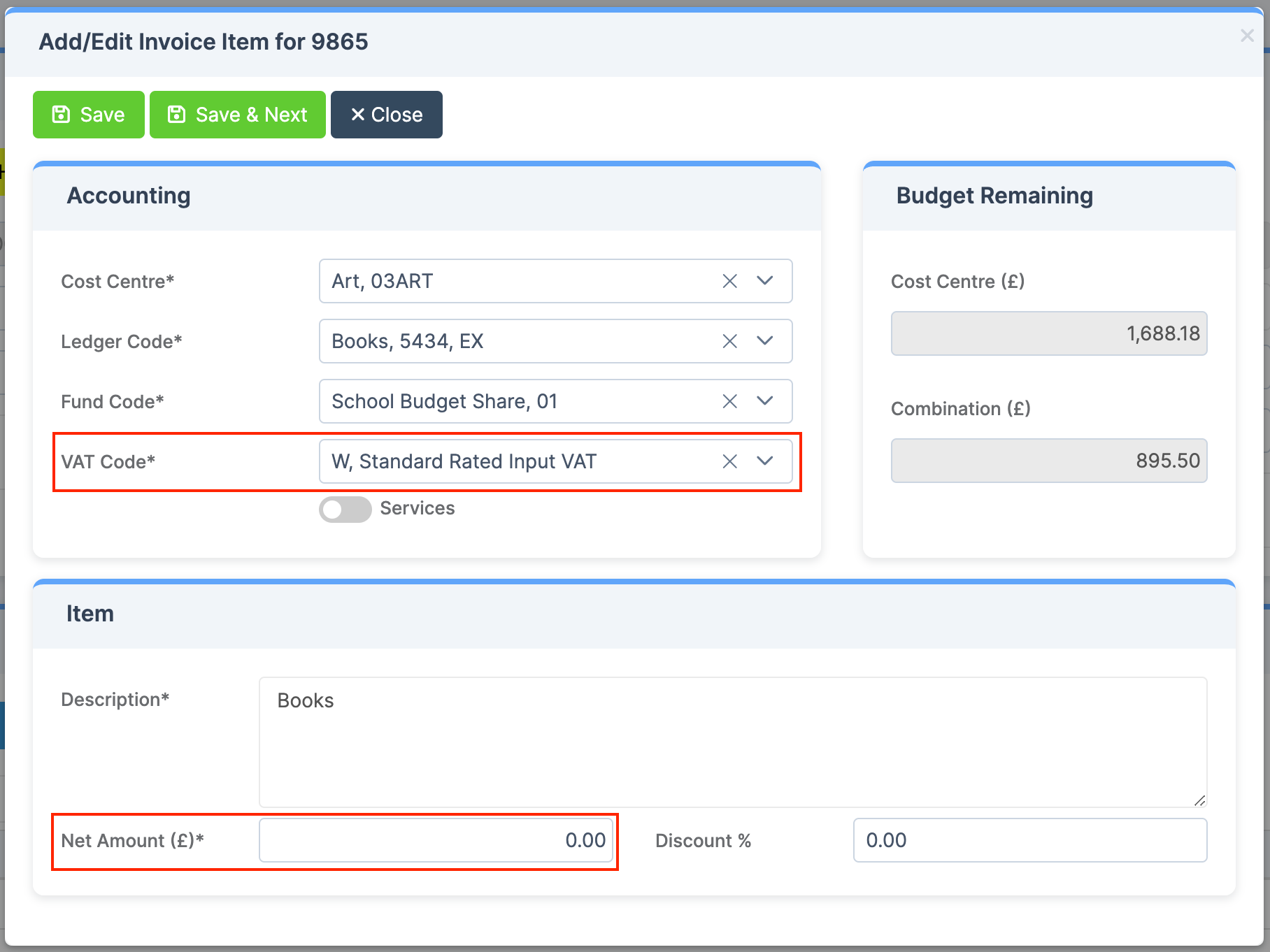
Task: Click the Save & Next disk icon
Action: tap(176, 114)
